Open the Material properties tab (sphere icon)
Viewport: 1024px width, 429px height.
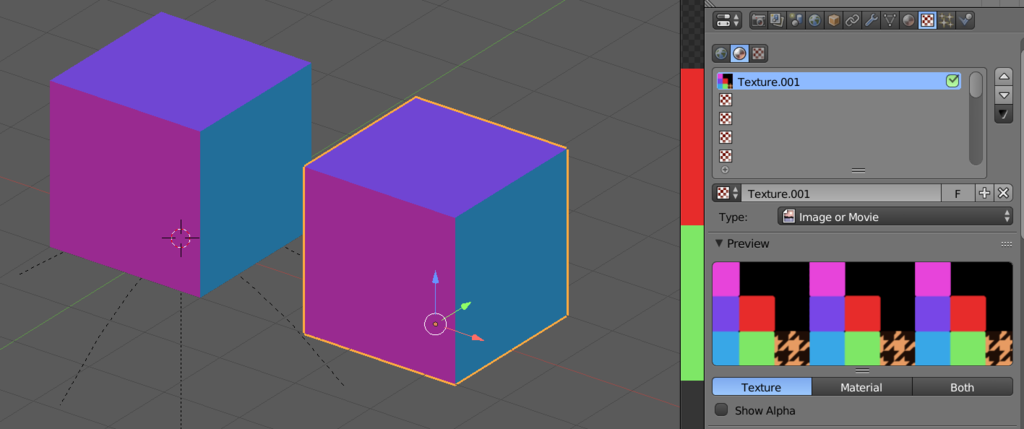[908, 20]
